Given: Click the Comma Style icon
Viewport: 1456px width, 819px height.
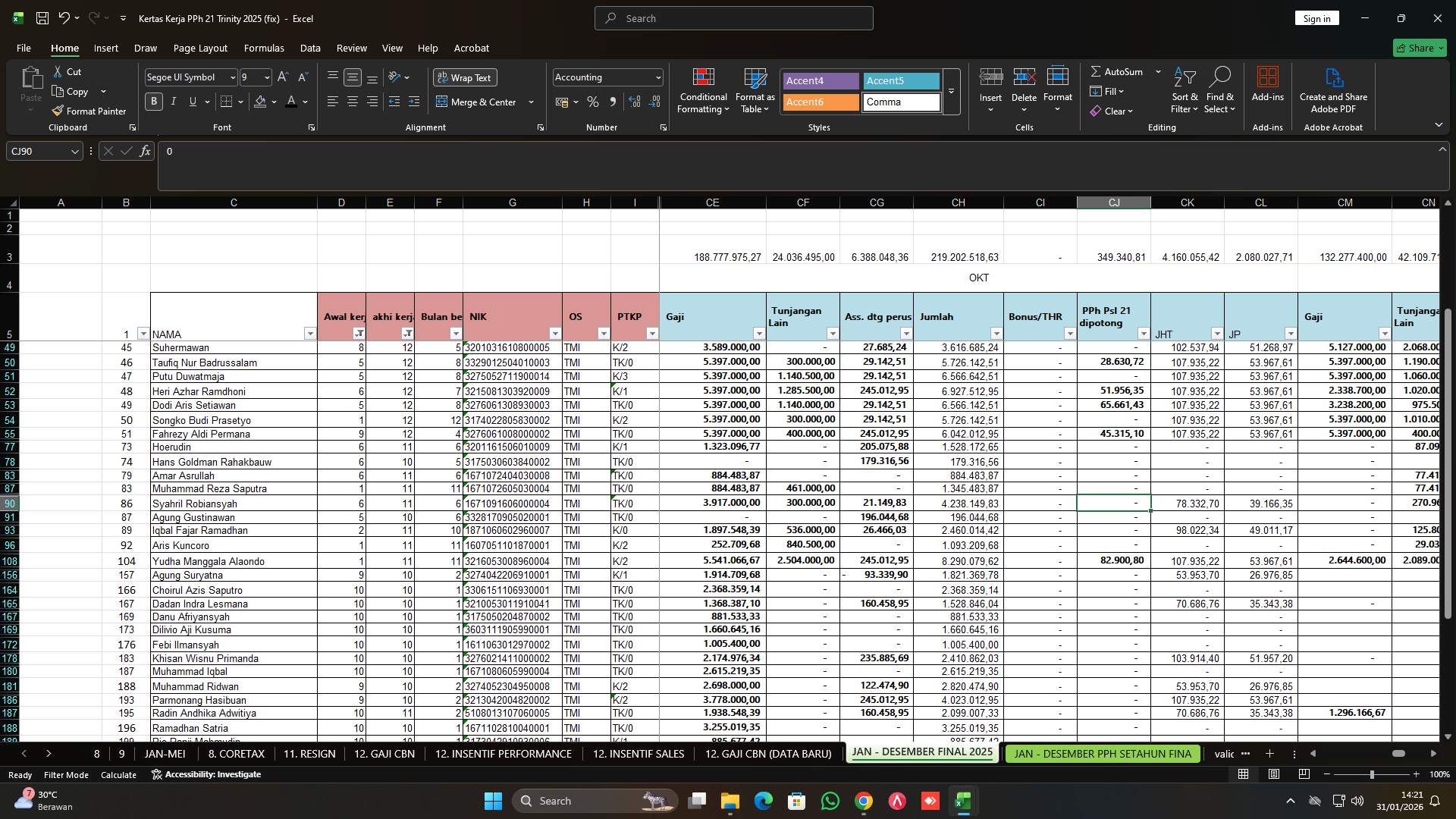Looking at the screenshot, I should point(613,102).
